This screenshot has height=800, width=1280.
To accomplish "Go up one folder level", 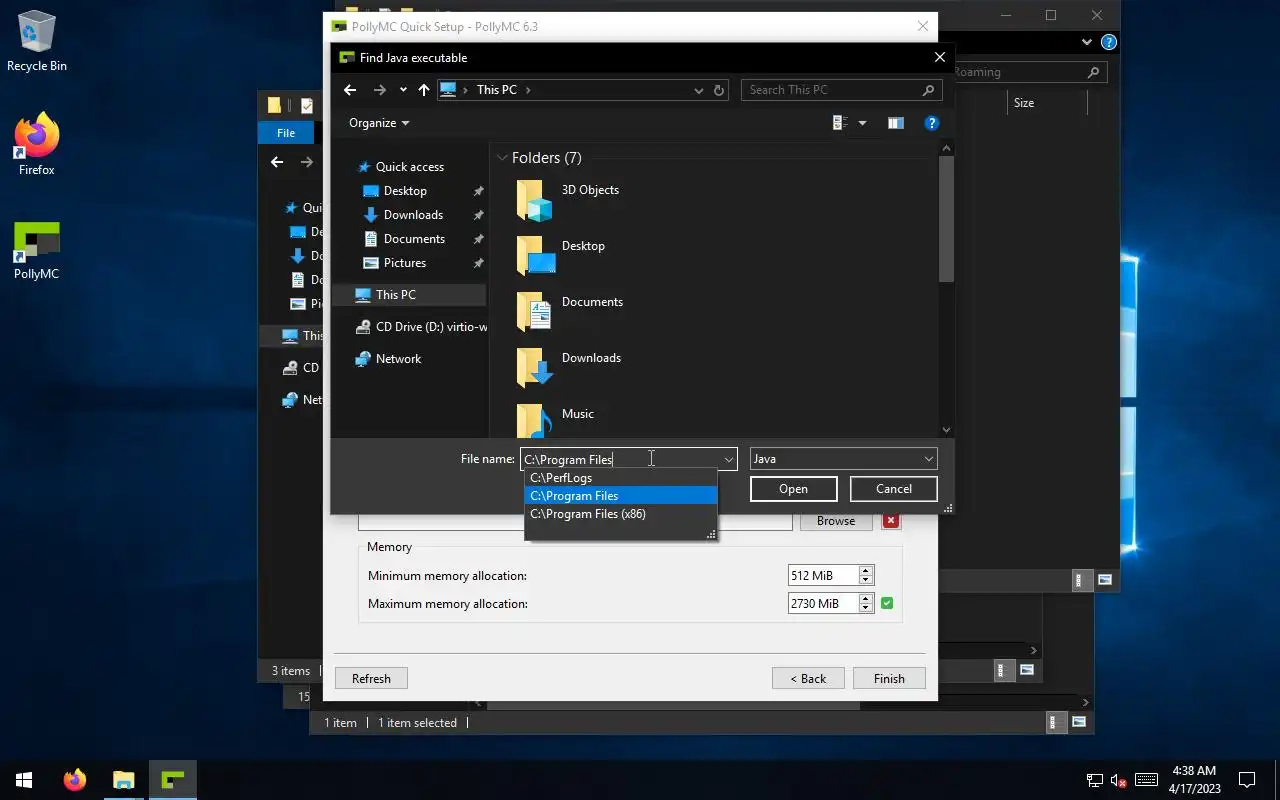I will [424, 90].
